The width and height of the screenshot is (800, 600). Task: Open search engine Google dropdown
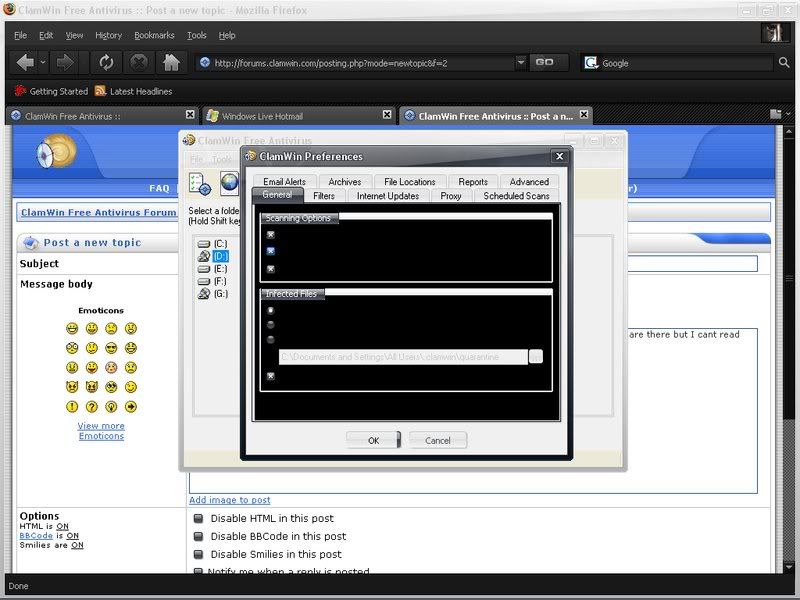pos(591,63)
